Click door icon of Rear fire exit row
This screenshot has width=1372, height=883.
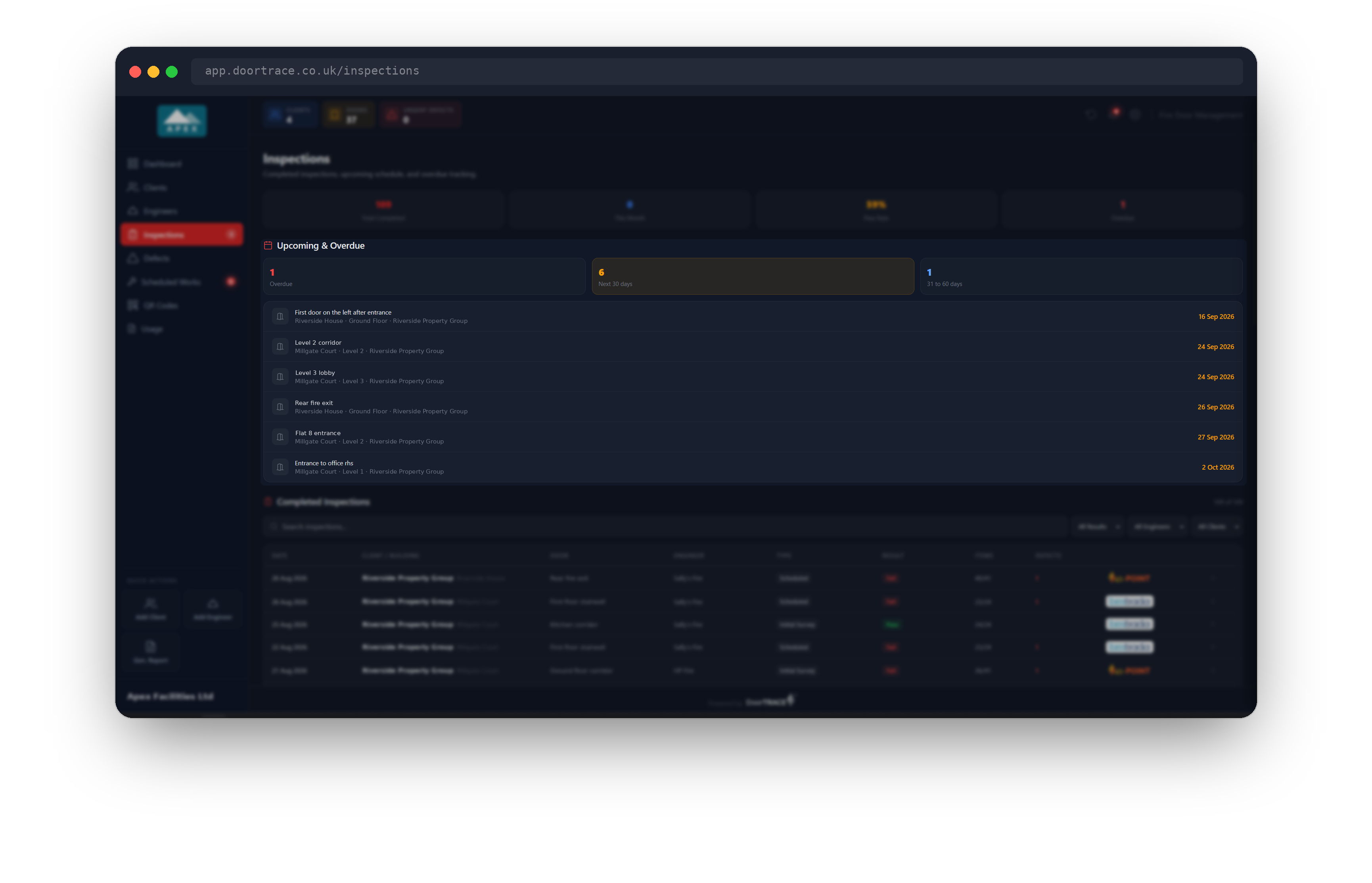(x=280, y=407)
